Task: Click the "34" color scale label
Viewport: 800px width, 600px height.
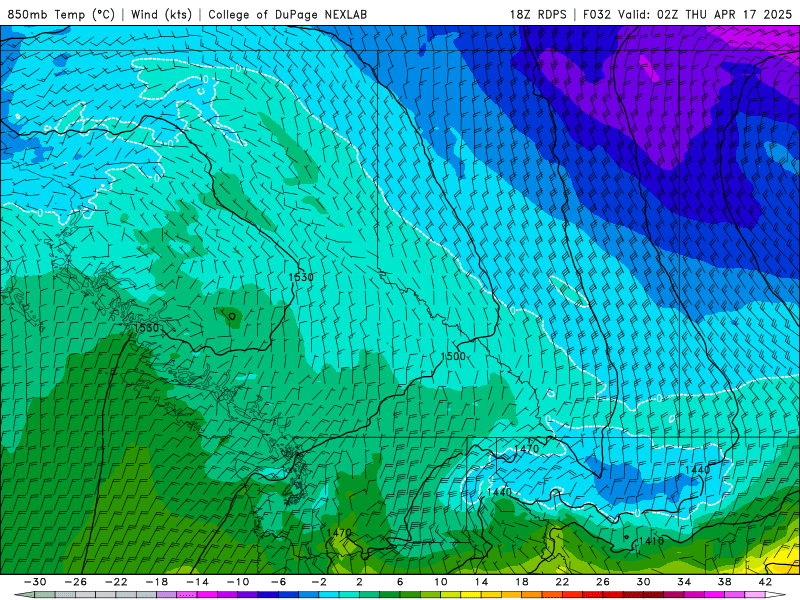Action: (684, 582)
